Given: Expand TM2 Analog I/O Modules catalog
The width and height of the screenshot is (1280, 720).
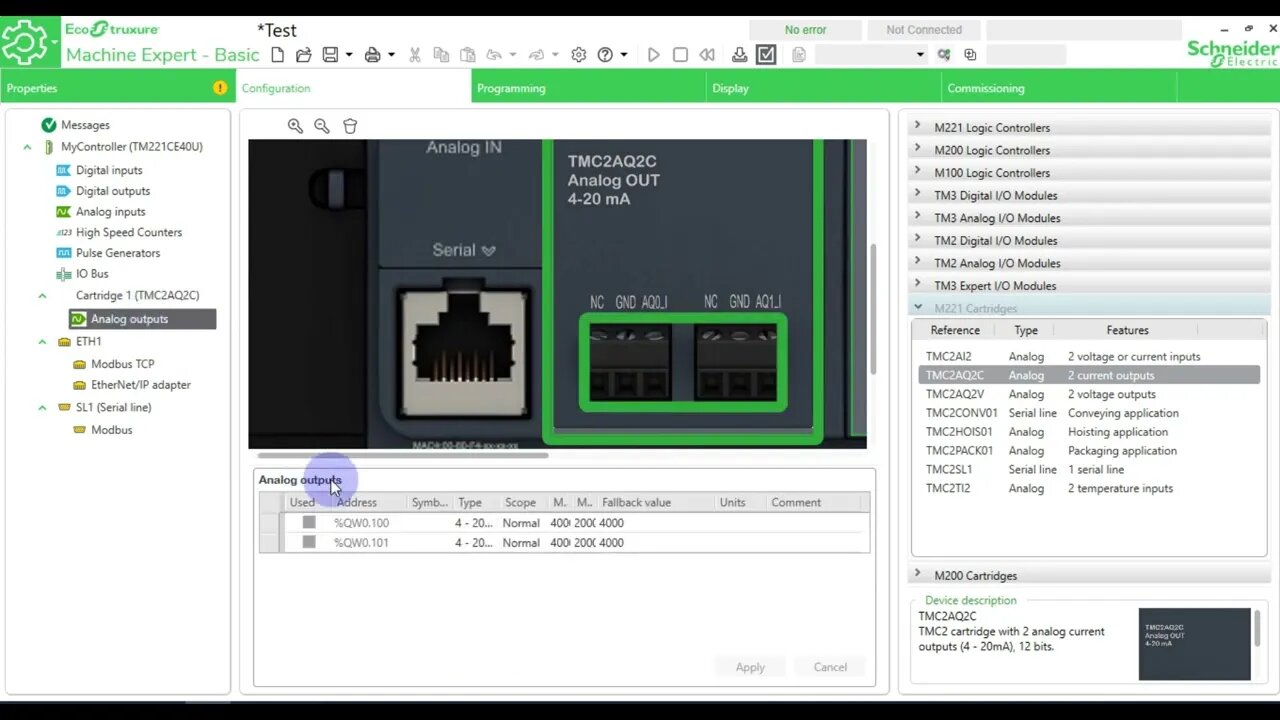Looking at the screenshot, I should coord(917,262).
